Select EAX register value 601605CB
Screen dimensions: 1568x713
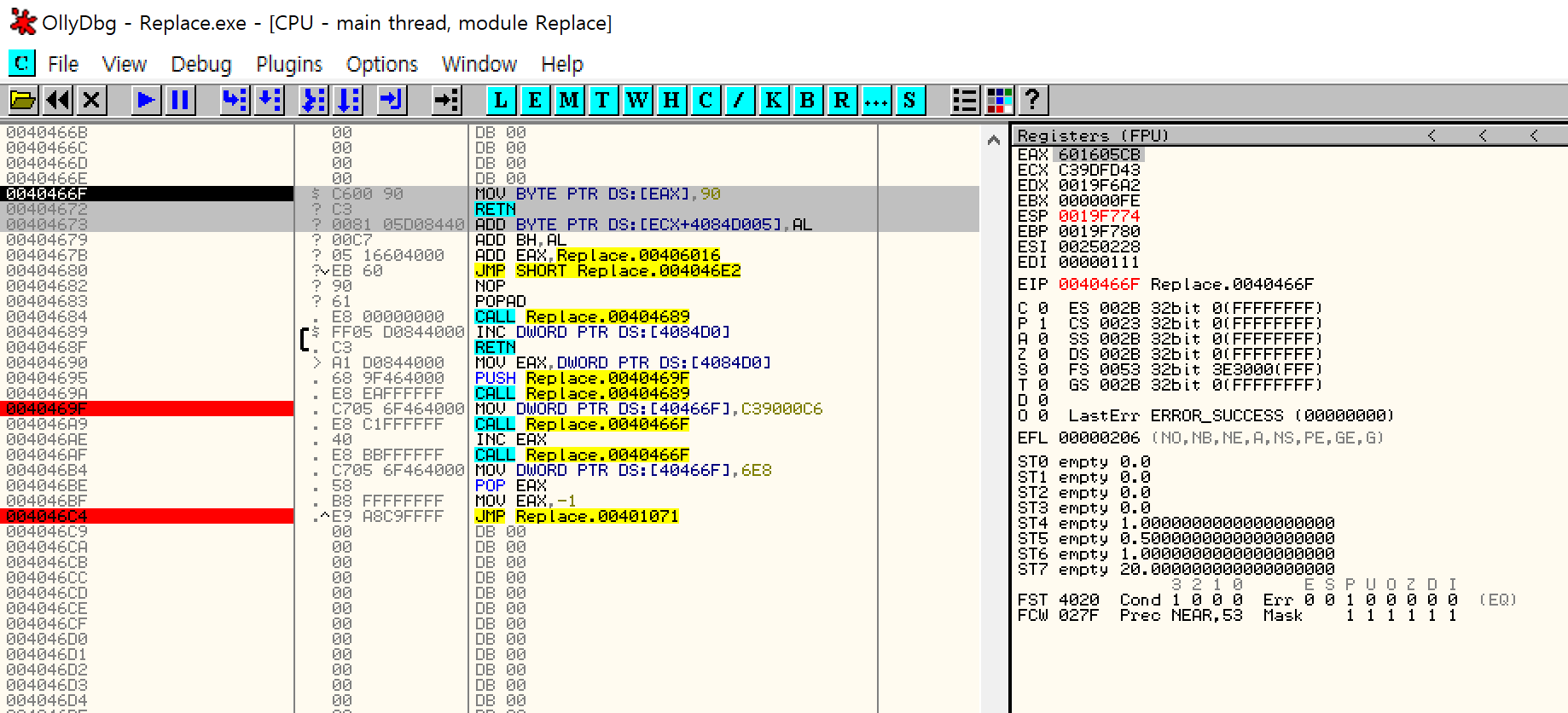[x=1099, y=154]
